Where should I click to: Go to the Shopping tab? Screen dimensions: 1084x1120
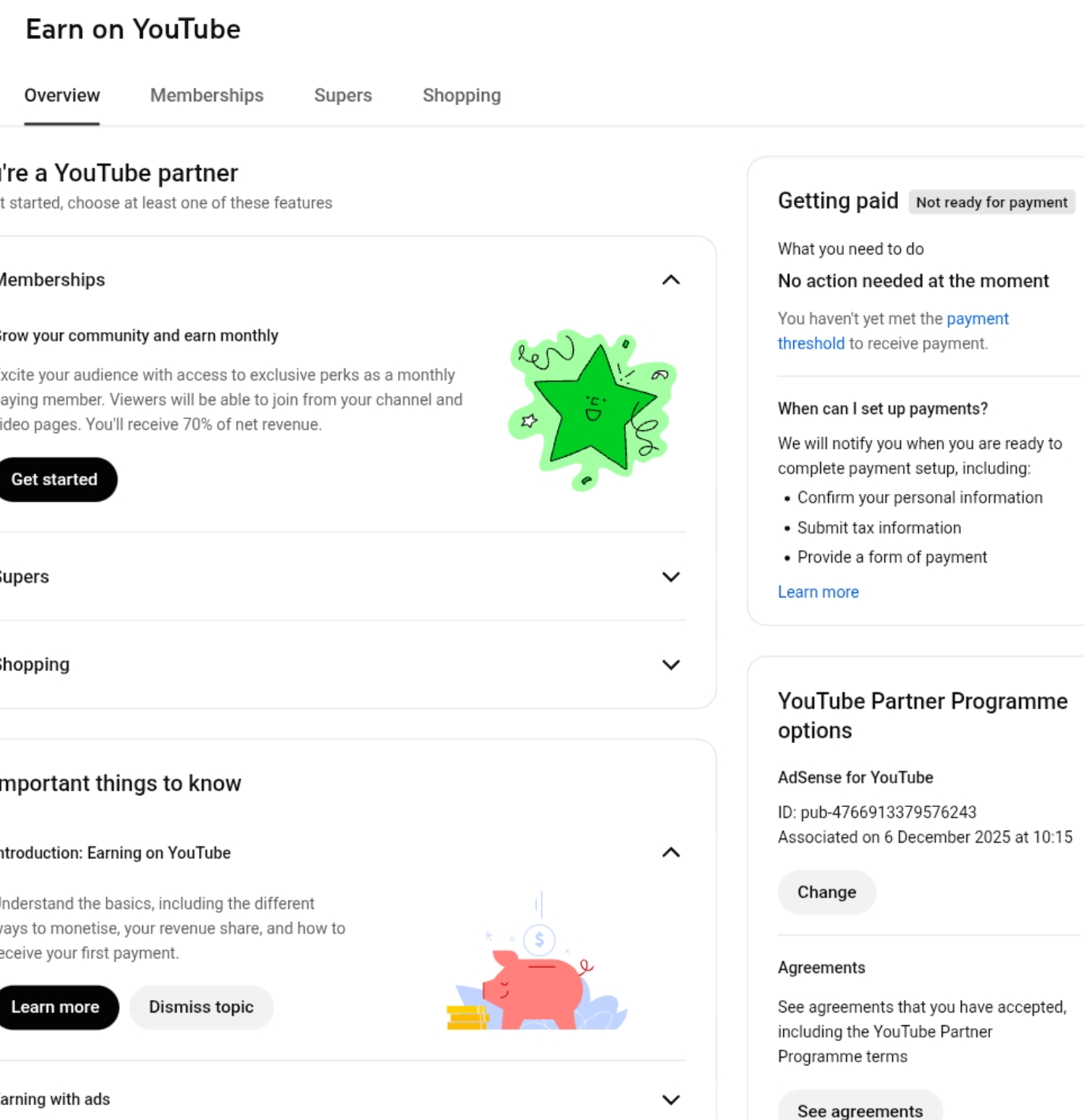coord(461,96)
